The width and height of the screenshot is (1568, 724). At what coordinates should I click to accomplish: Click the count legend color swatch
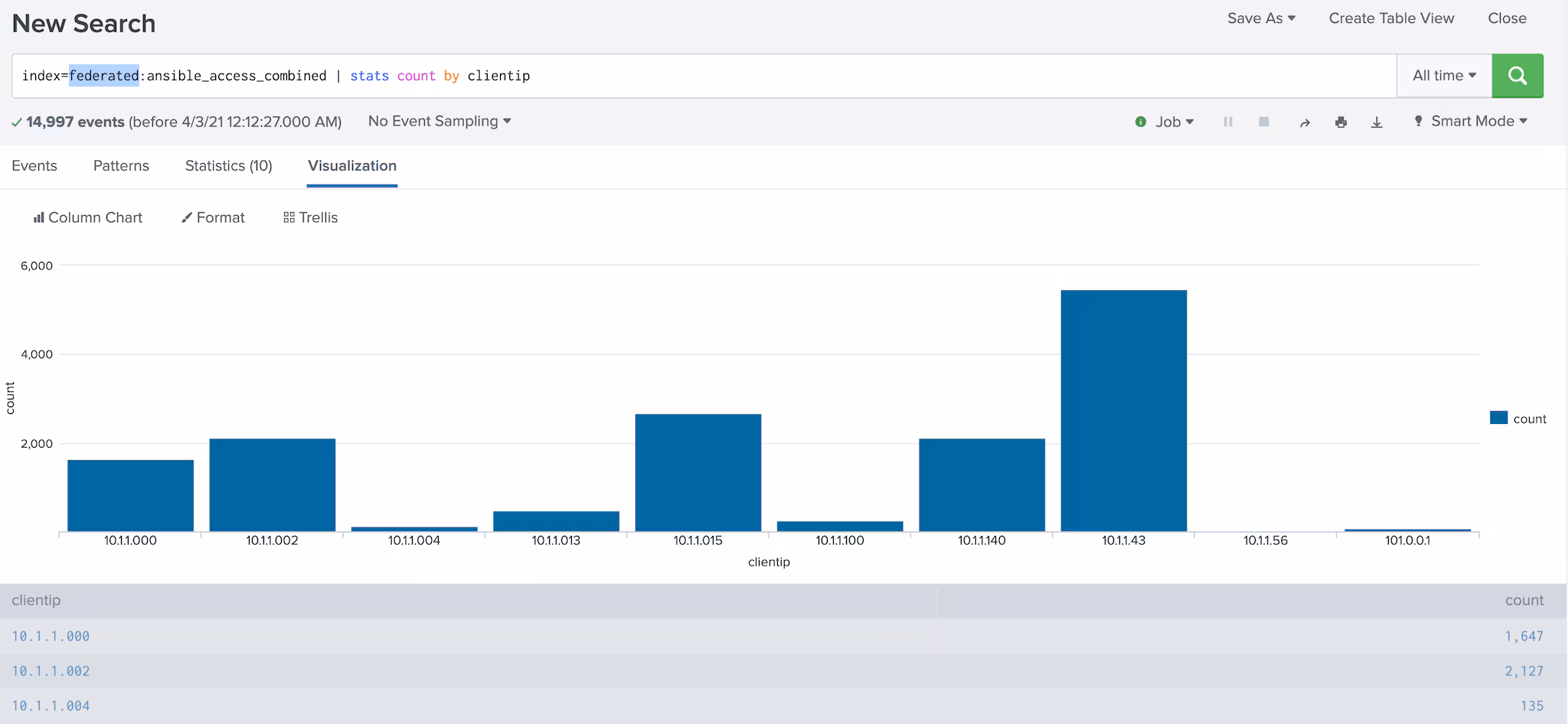click(1498, 418)
